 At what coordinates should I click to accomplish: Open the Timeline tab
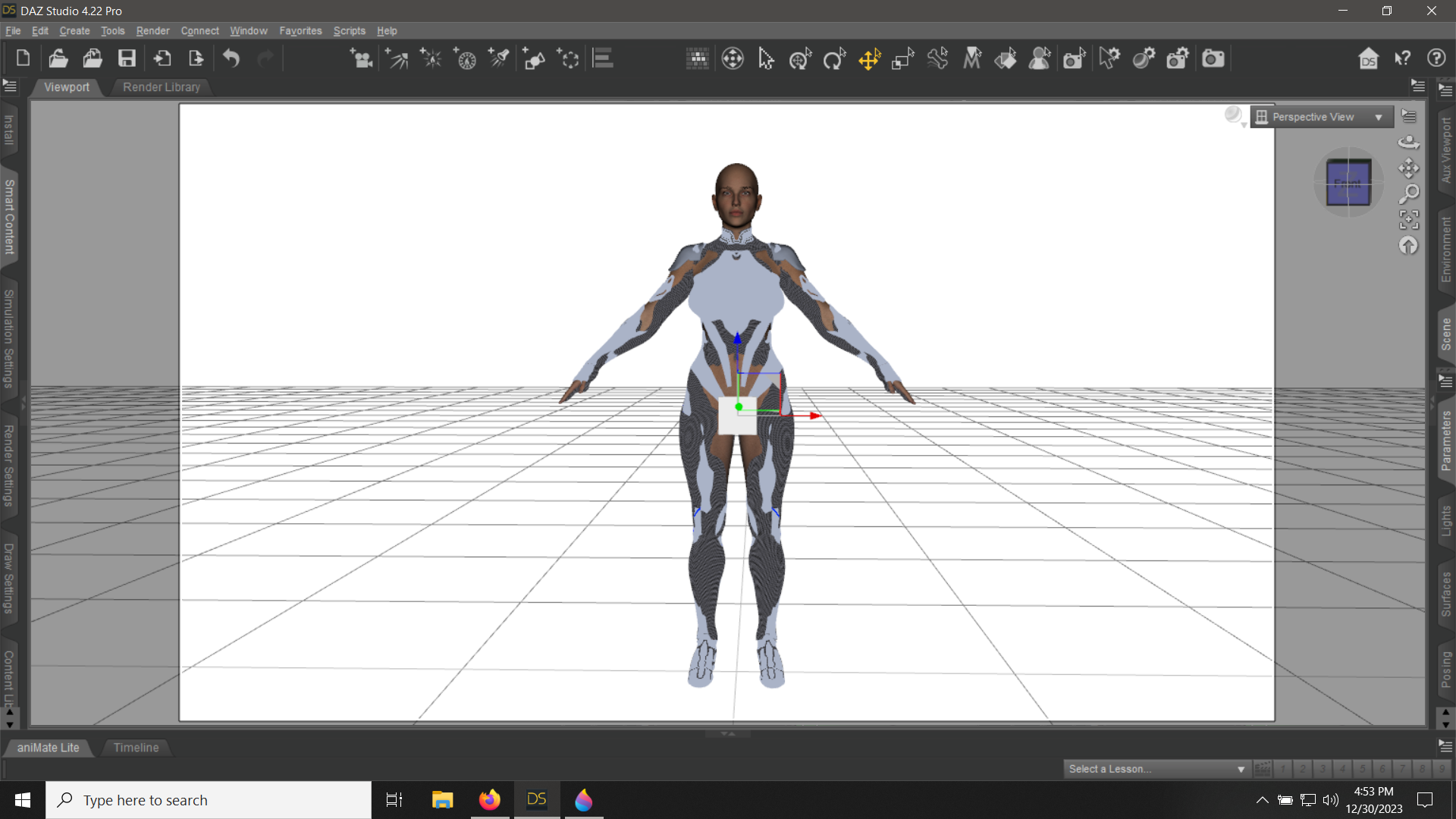click(x=136, y=748)
